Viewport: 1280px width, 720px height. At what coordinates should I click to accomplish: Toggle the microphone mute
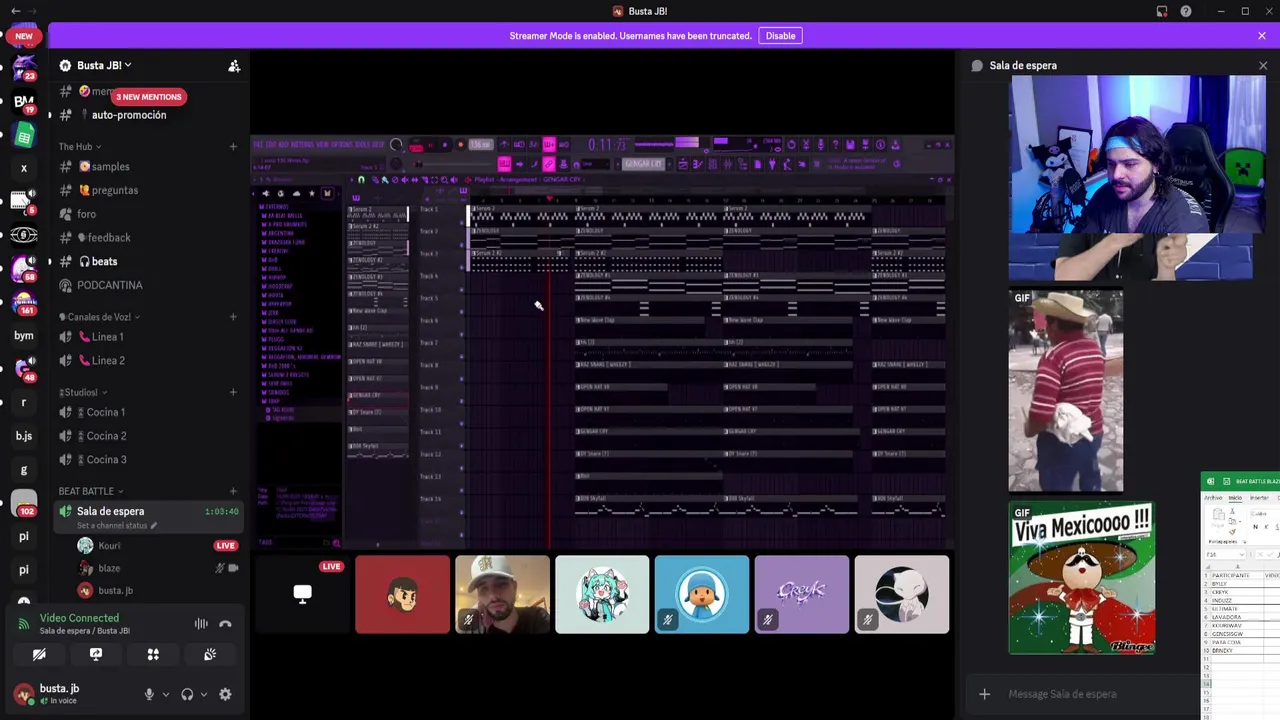(149, 694)
